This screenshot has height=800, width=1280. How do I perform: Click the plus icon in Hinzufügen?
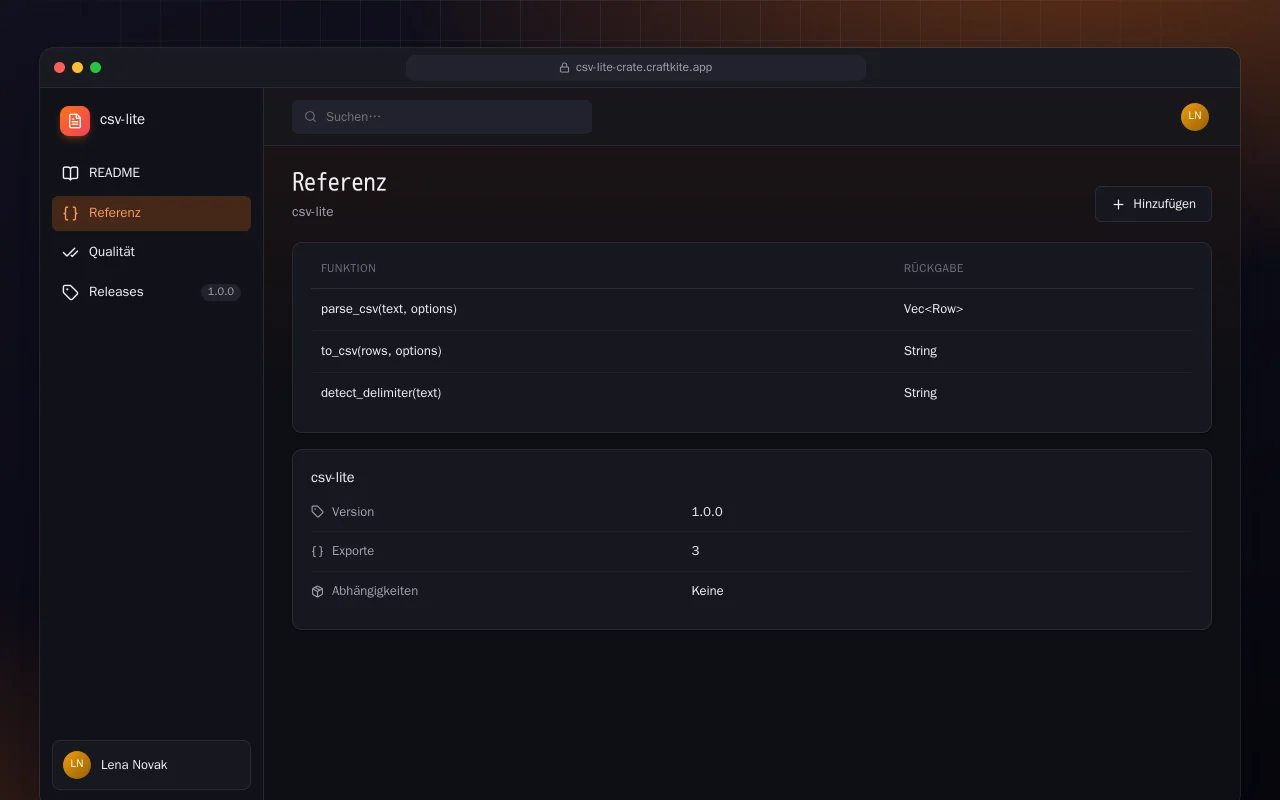(x=1118, y=204)
